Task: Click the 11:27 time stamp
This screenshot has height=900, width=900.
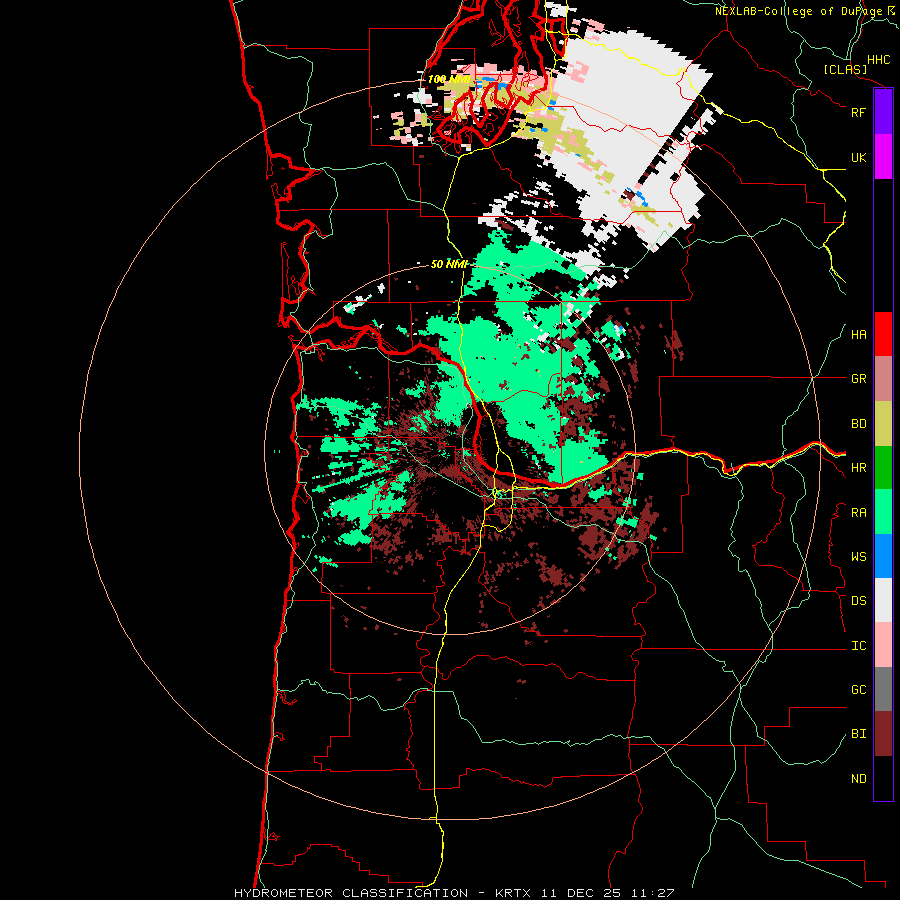Action: click(x=653, y=893)
